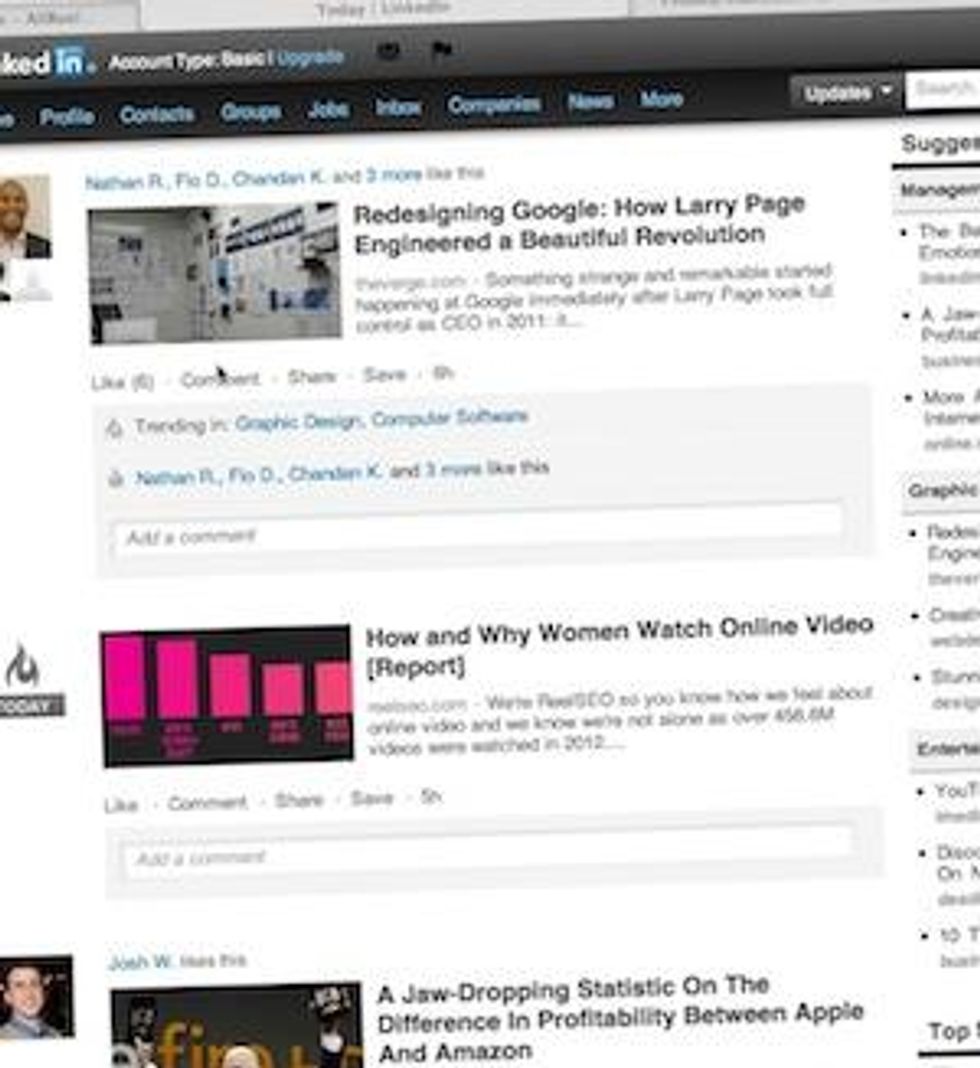Click the Graphic Design trending topic
Viewport: 980px width, 1068px height.
point(298,422)
